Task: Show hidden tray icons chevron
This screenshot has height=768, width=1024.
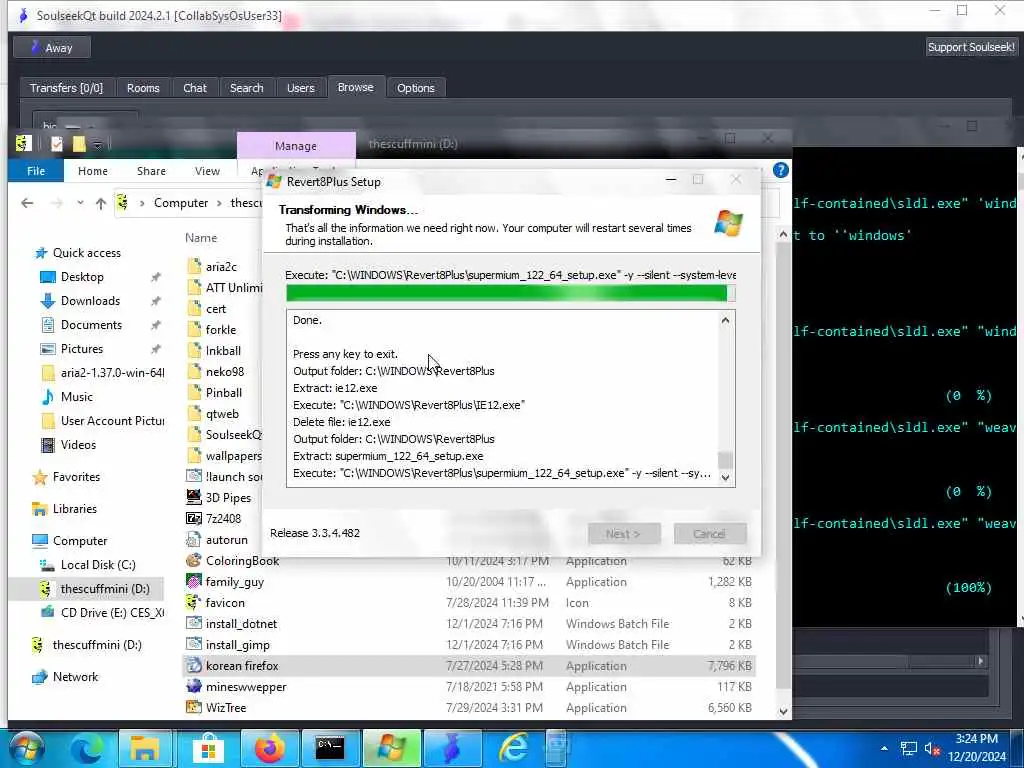Action: (x=884, y=748)
